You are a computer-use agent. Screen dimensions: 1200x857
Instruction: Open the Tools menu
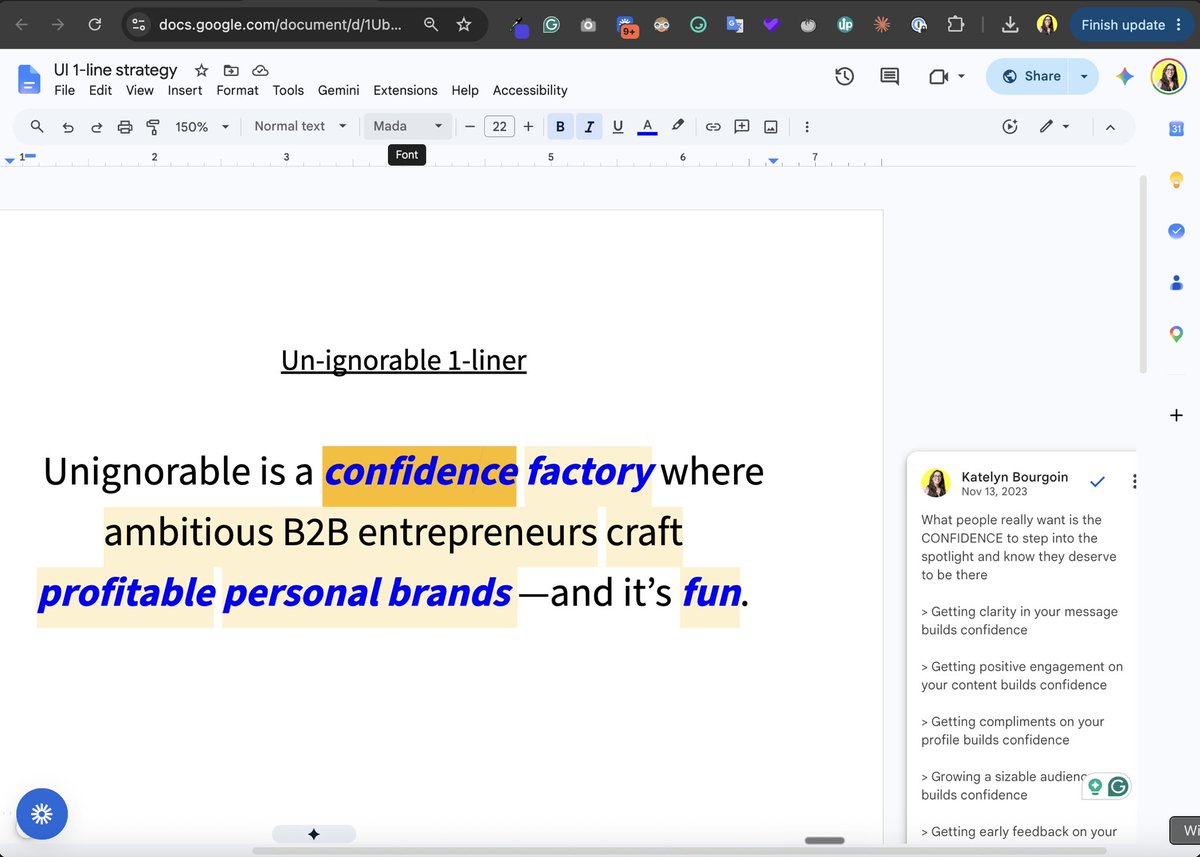tap(288, 90)
